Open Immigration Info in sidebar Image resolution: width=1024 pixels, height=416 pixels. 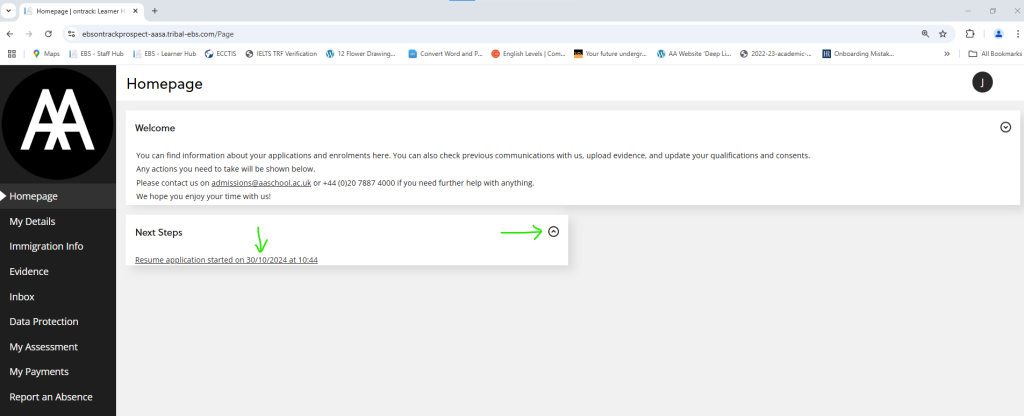[x=46, y=246]
